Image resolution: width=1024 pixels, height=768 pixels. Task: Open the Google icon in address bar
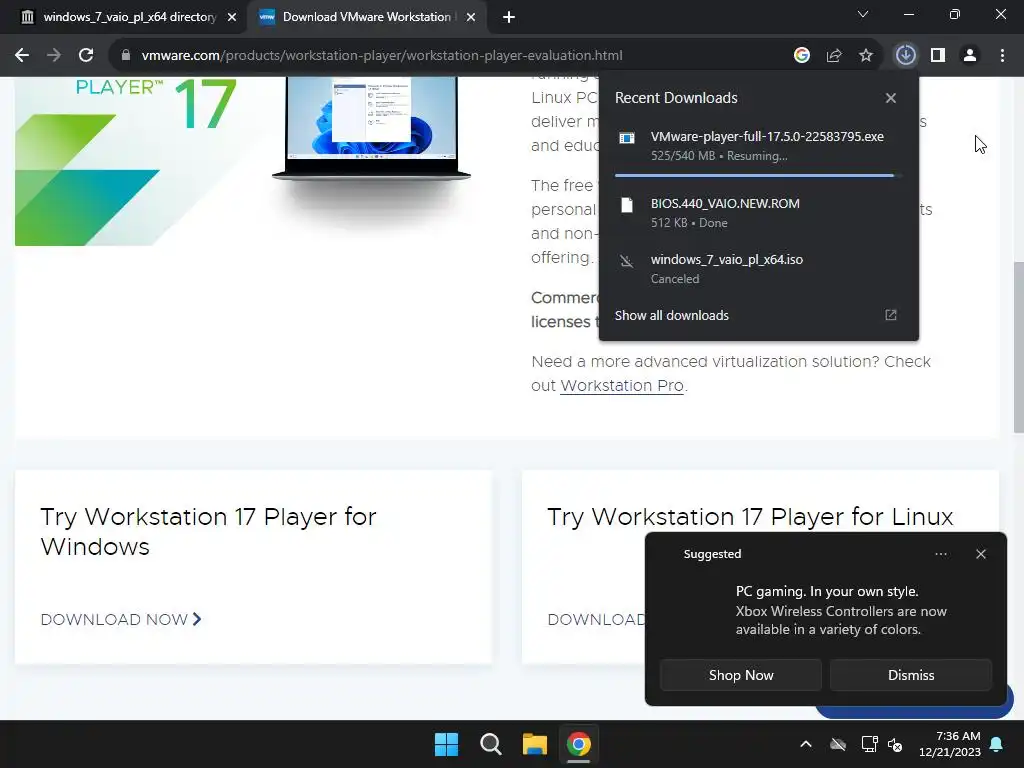802,56
